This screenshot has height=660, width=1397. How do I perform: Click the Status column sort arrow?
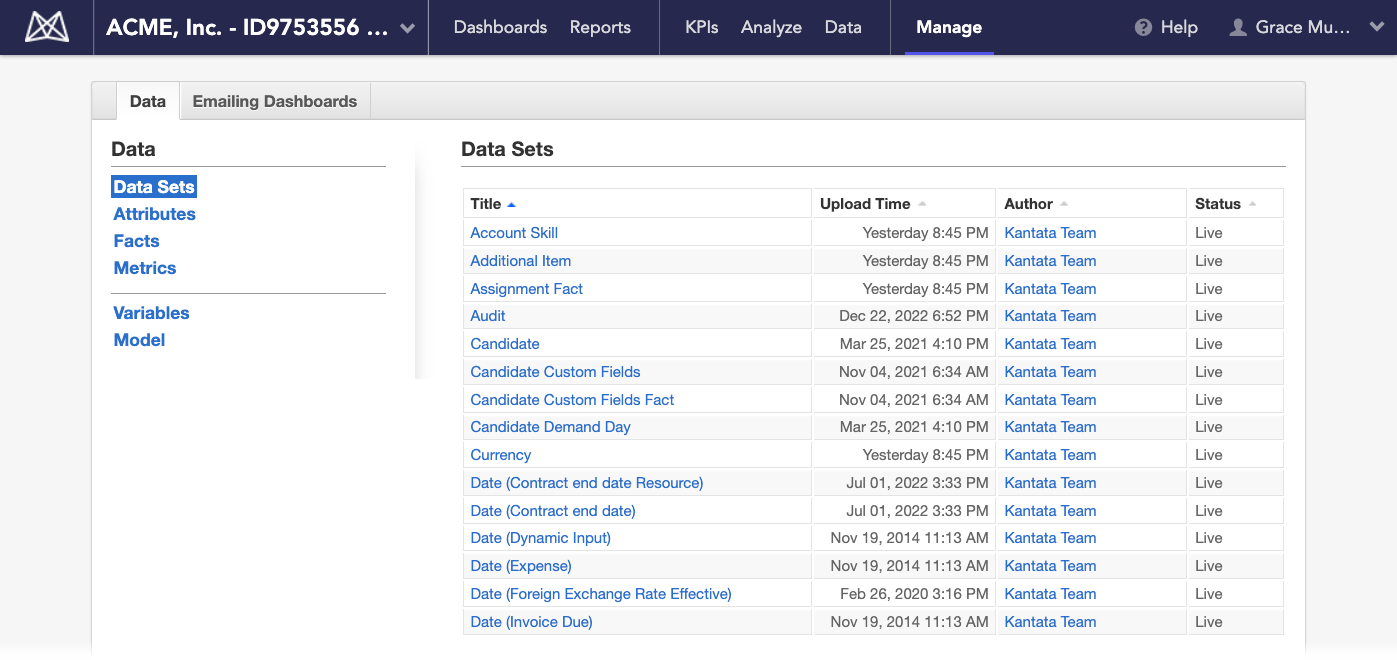(x=1252, y=204)
